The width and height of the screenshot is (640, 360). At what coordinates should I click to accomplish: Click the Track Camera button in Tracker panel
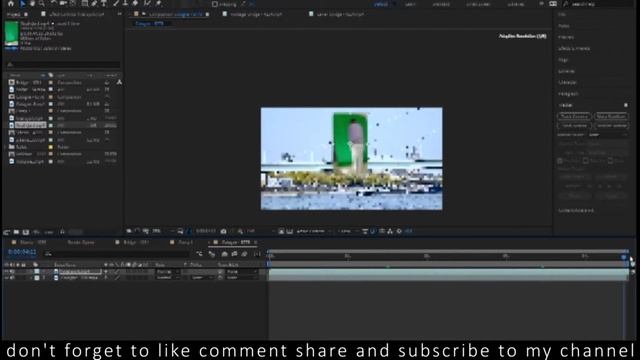[574, 116]
